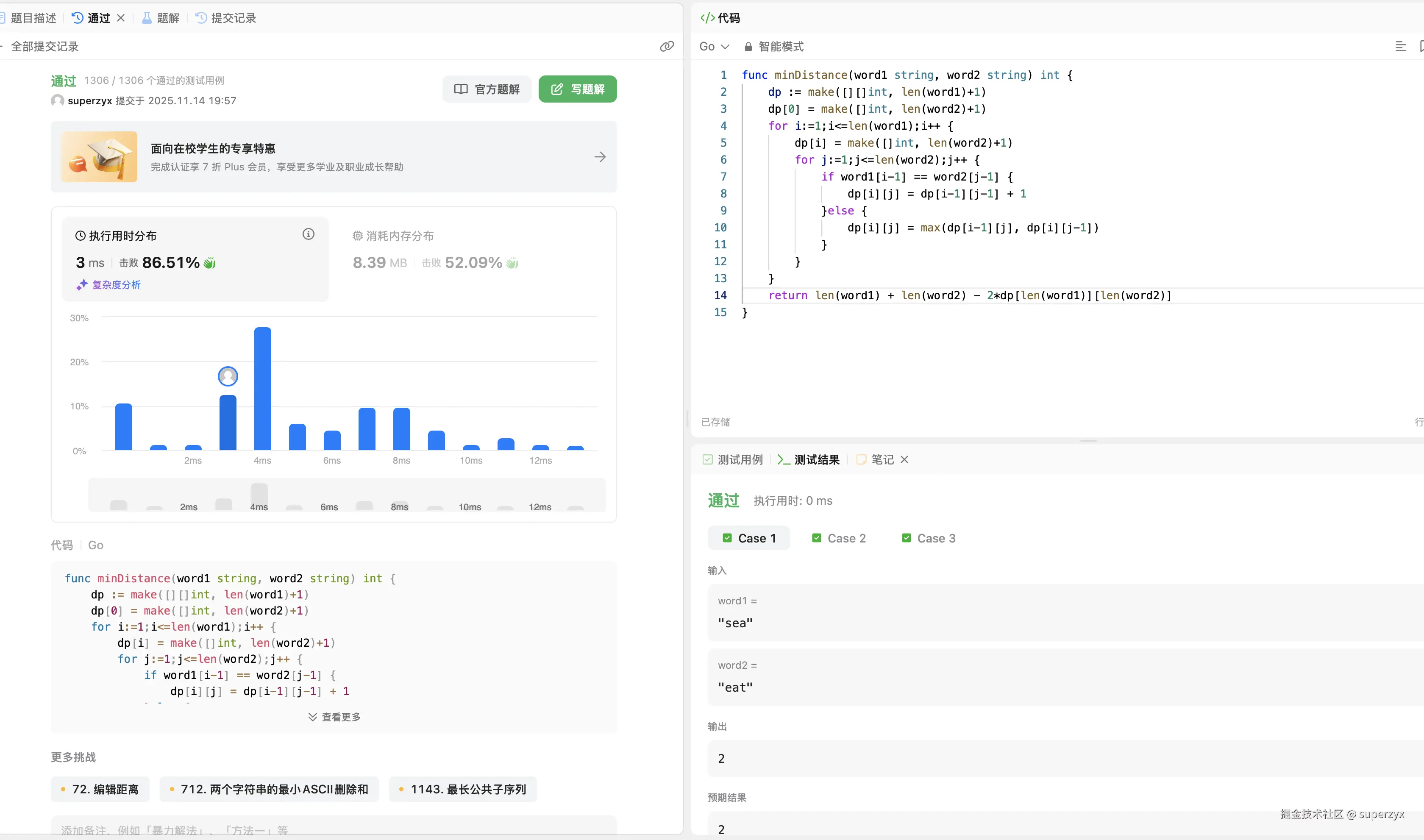Click the green 写题解 button

(577, 89)
